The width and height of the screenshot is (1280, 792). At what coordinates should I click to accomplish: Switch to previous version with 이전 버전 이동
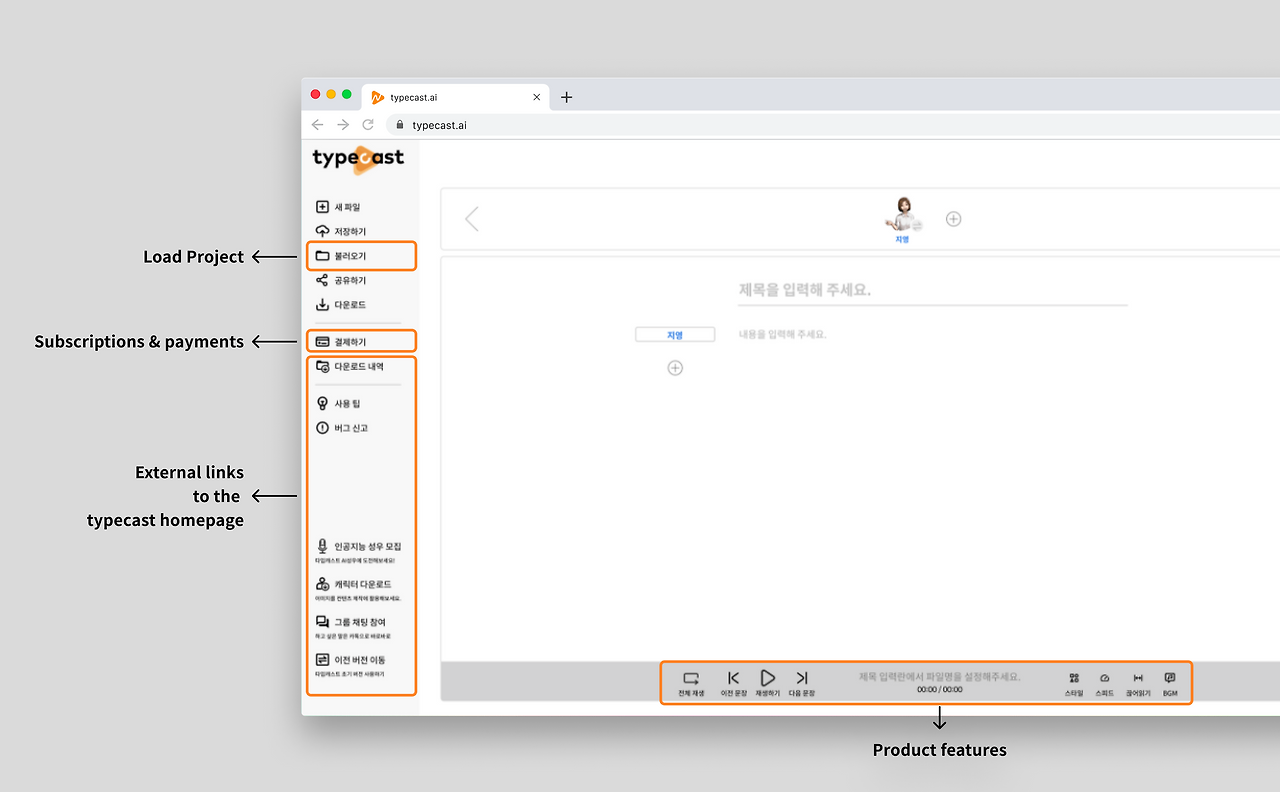click(351, 664)
